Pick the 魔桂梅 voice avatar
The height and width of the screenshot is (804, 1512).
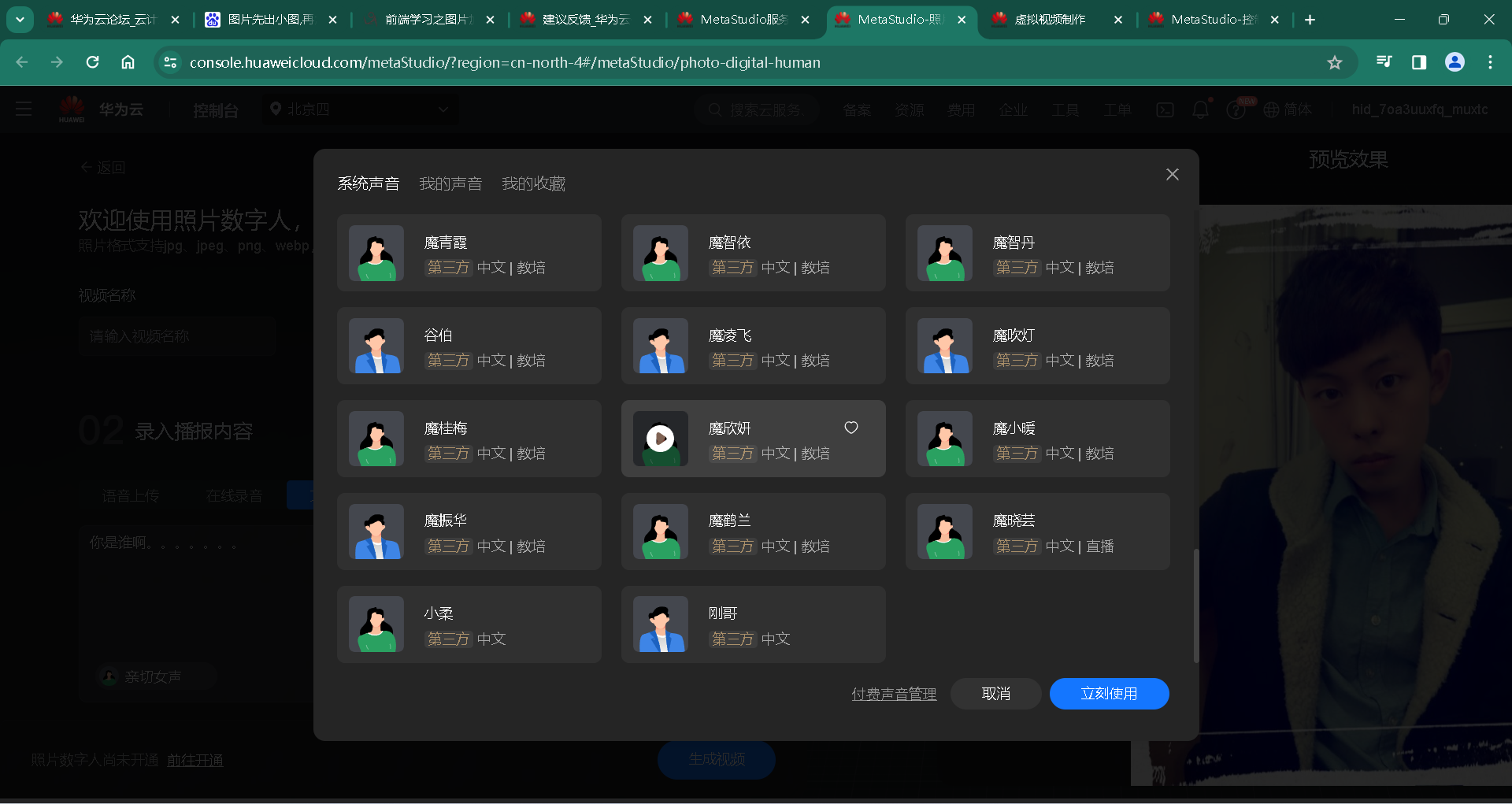click(x=376, y=439)
